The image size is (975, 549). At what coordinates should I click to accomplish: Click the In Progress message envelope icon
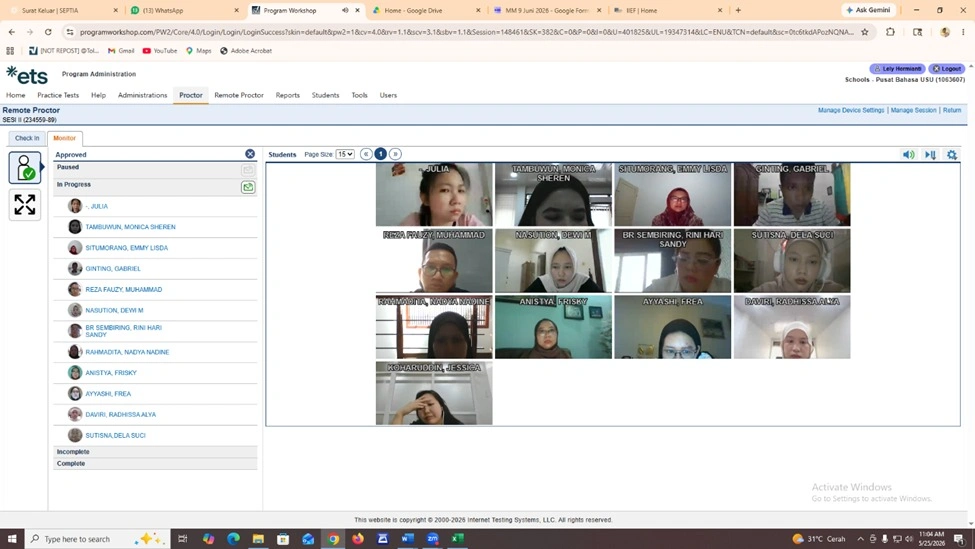247,187
